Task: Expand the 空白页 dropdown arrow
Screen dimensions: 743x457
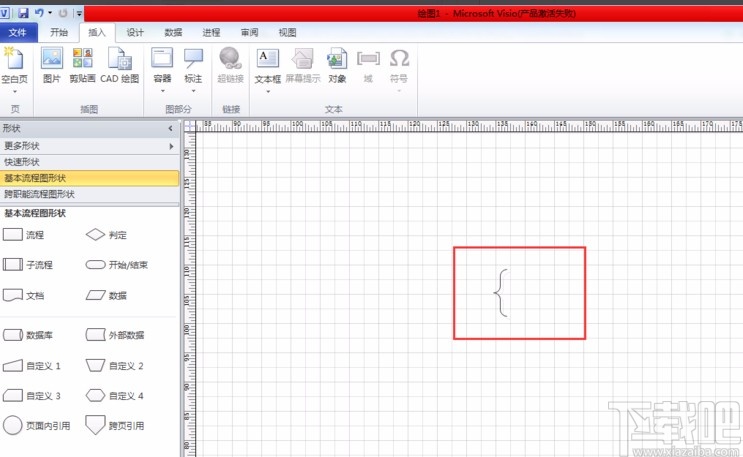Action: 15,91
